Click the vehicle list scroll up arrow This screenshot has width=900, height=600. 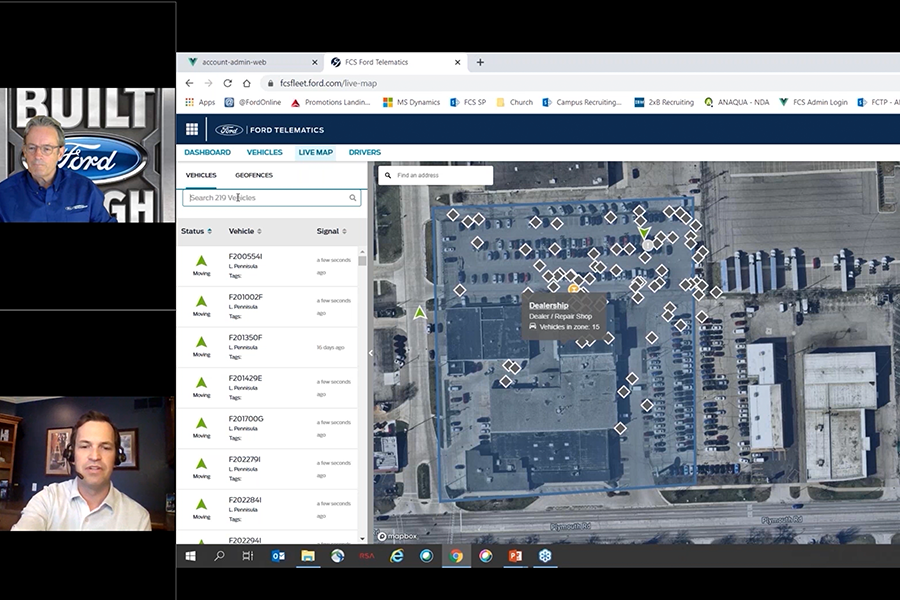(362, 252)
